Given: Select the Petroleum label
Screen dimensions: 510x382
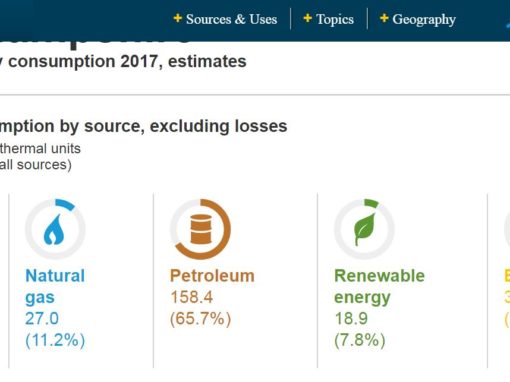Looking at the screenshot, I should pos(212,276).
